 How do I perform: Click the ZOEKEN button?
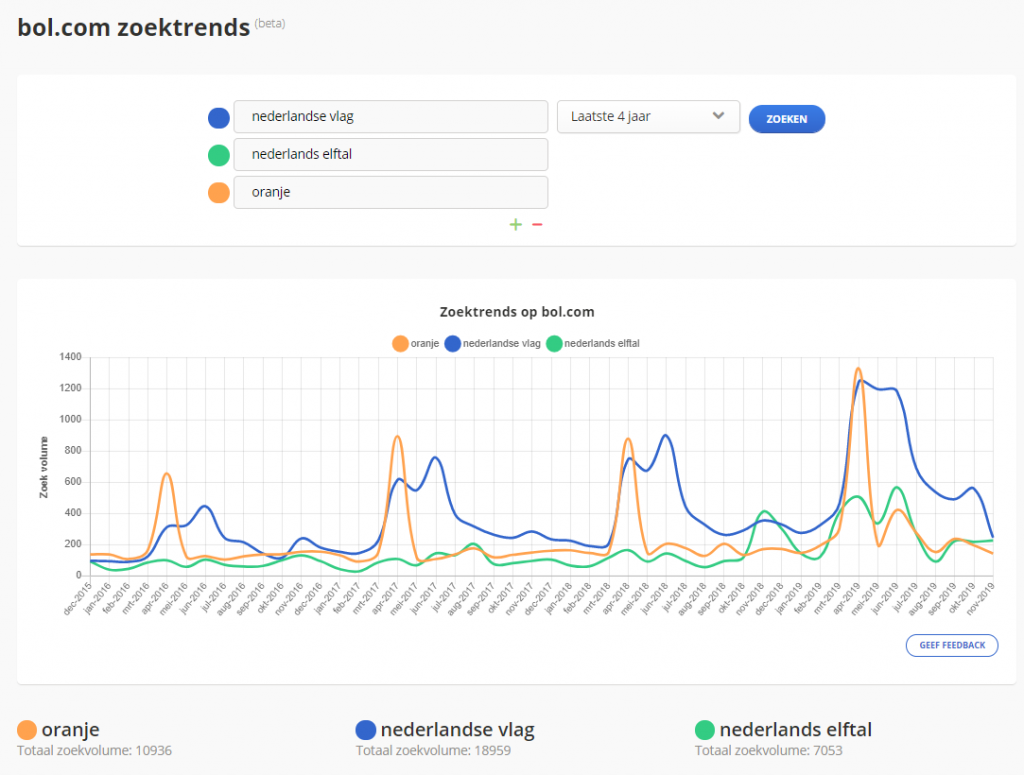point(787,119)
